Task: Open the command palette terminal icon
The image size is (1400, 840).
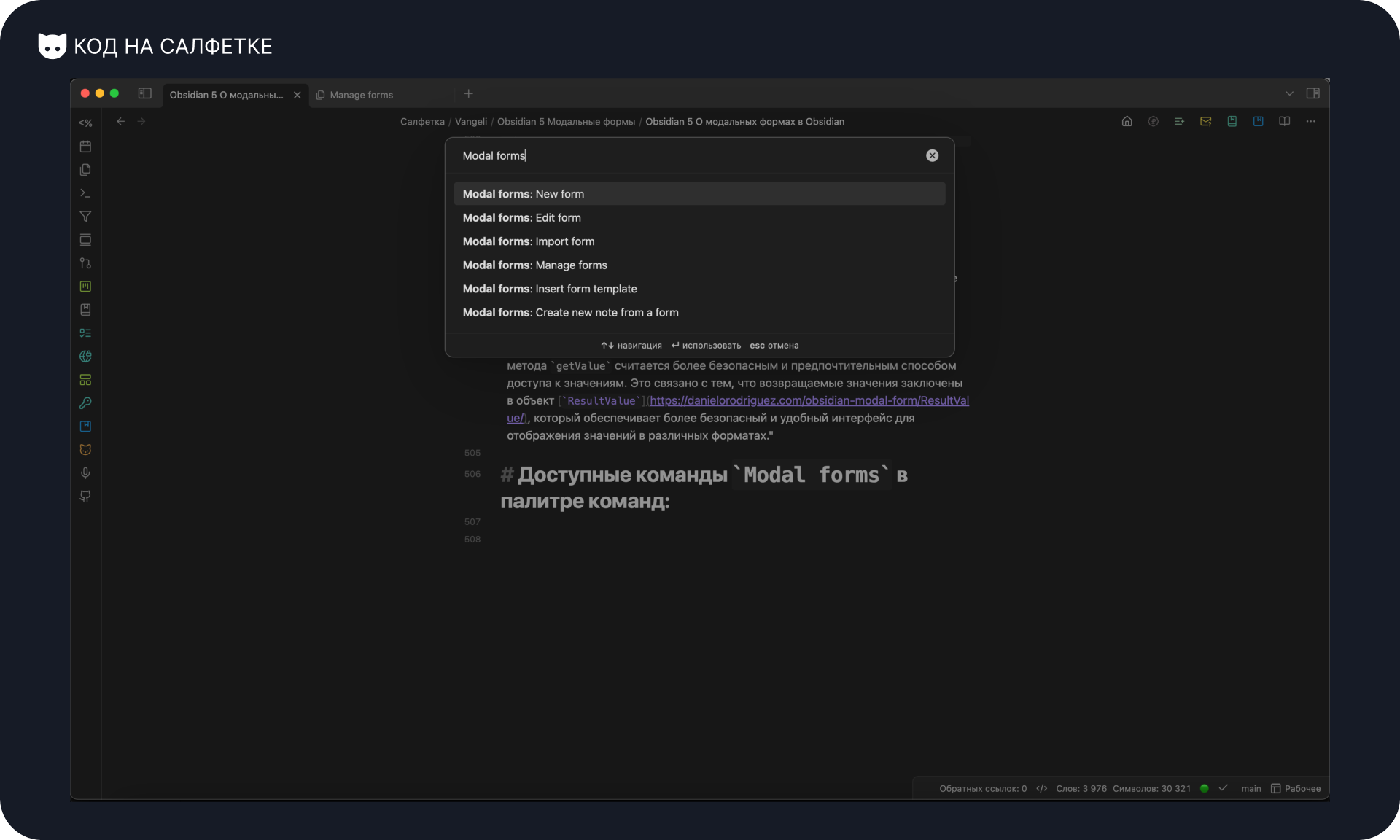Action: click(85, 193)
